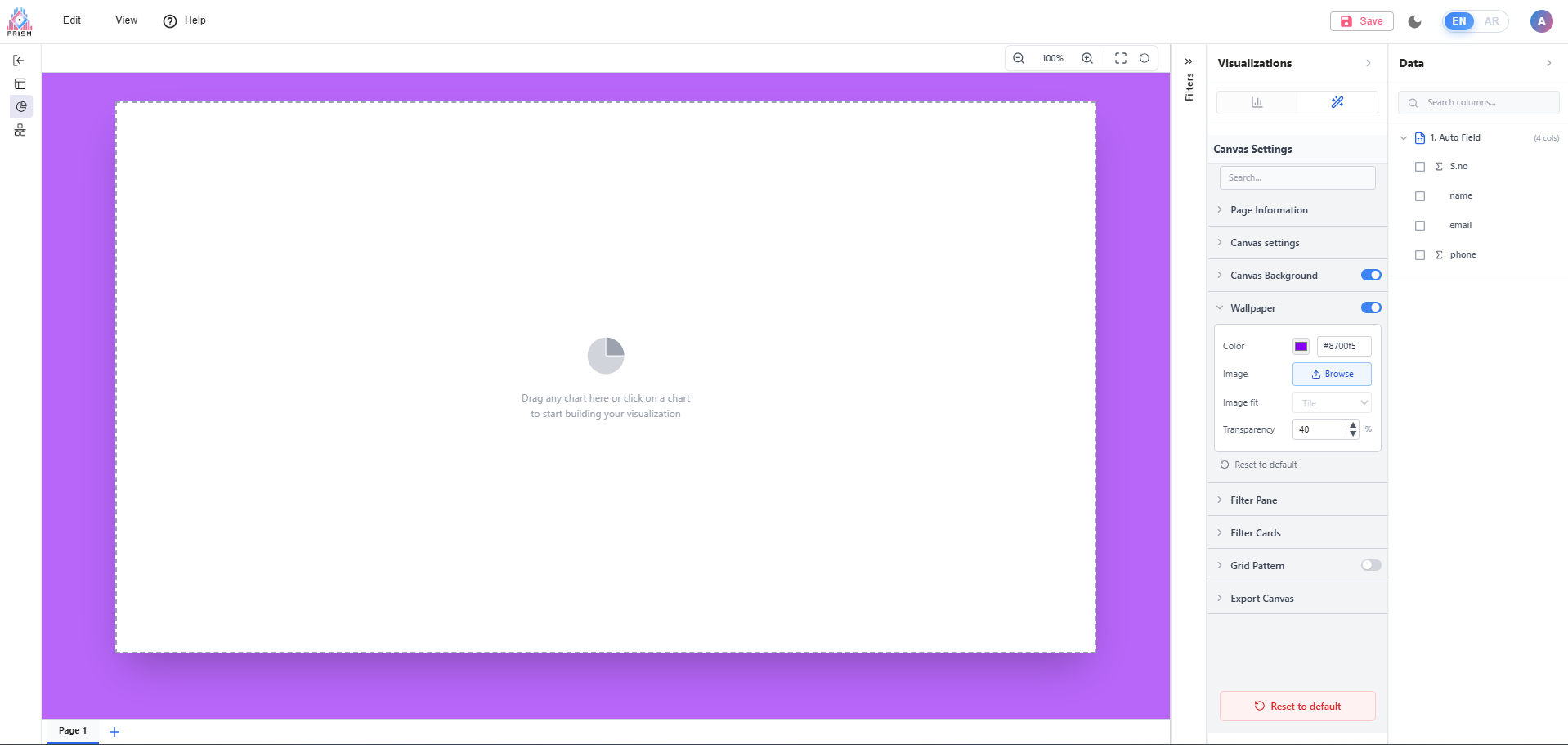
Task: Expand the Page Information section
Action: (x=1269, y=210)
